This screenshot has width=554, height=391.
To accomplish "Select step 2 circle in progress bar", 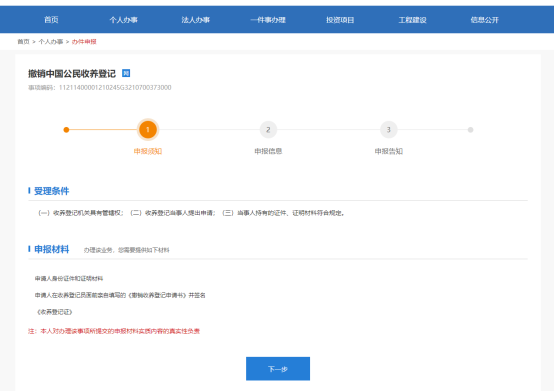I will click(268, 130).
